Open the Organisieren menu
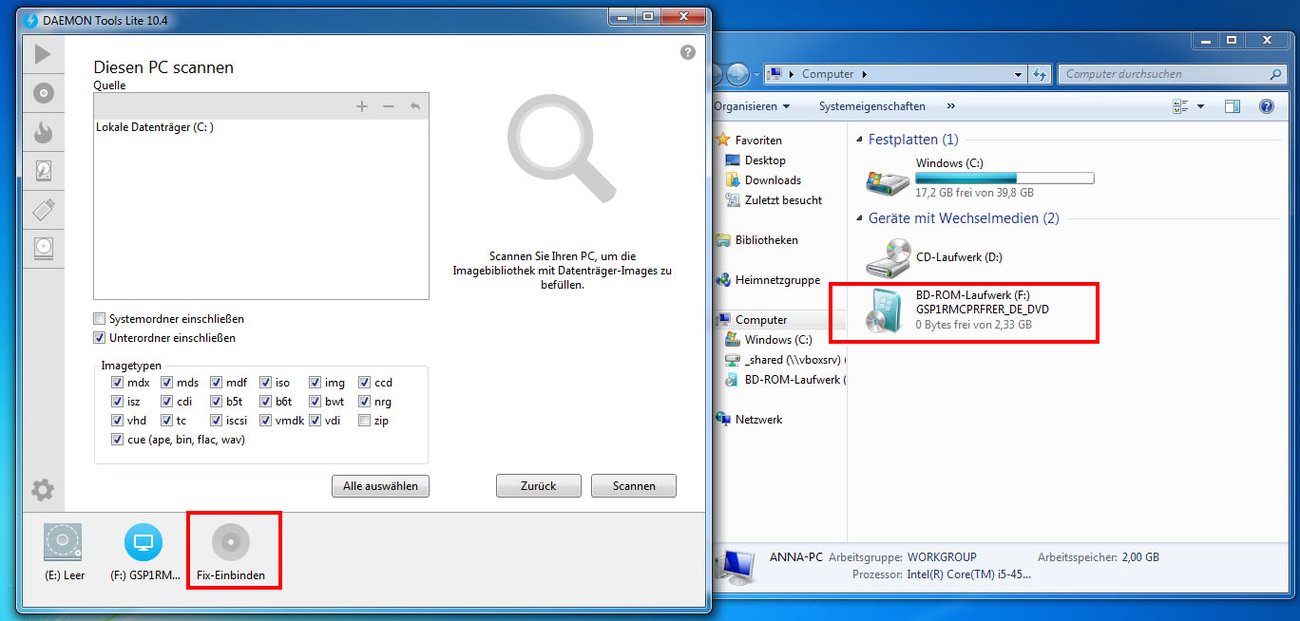 (749, 105)
